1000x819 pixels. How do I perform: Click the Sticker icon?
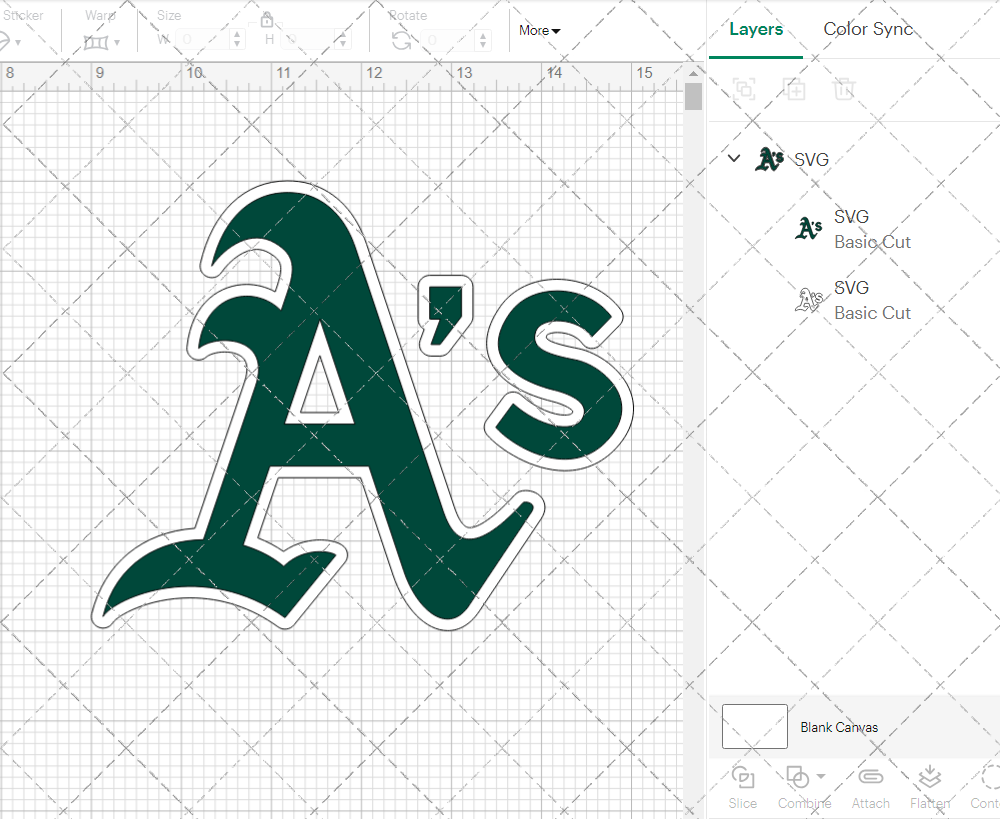[3, 42]
